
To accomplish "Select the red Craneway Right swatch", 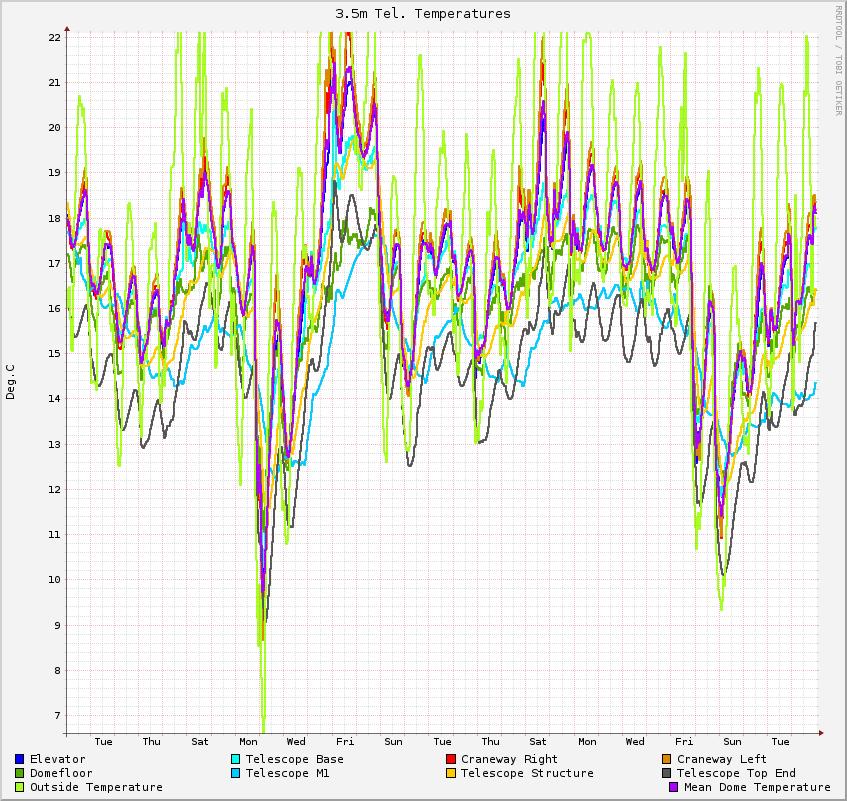I will tap(451, 759).
